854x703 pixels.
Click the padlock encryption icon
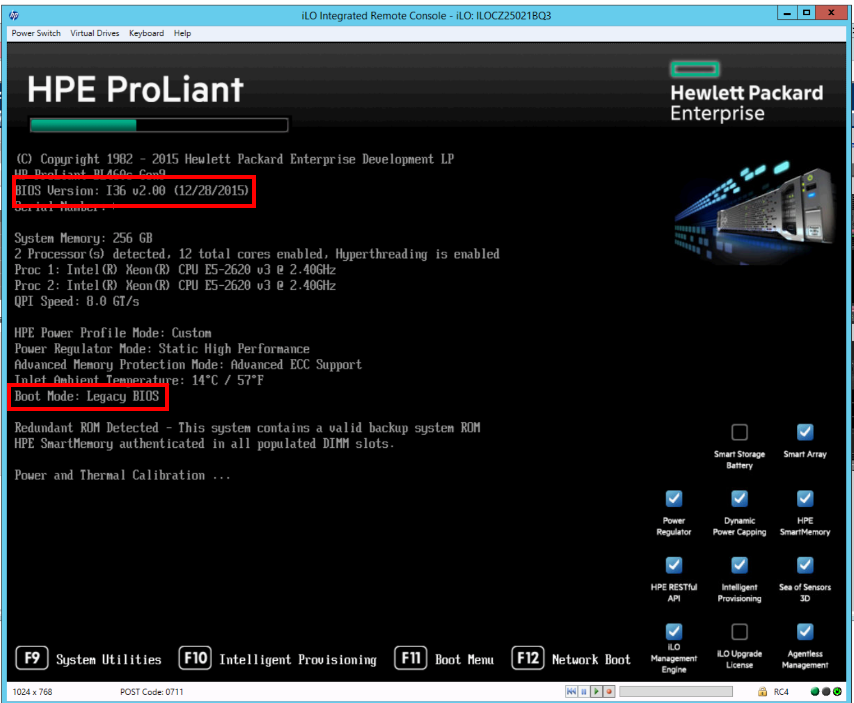(x=762, y=692)
